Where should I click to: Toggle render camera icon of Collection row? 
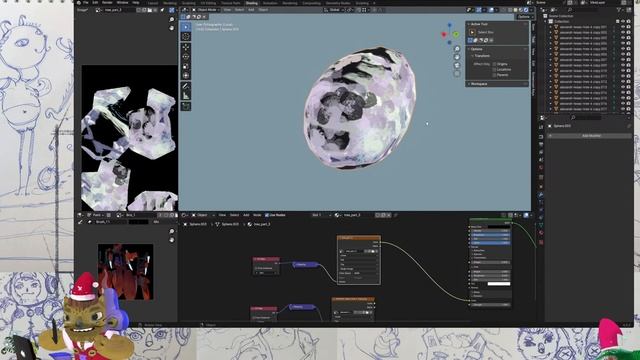coord(628,21)
